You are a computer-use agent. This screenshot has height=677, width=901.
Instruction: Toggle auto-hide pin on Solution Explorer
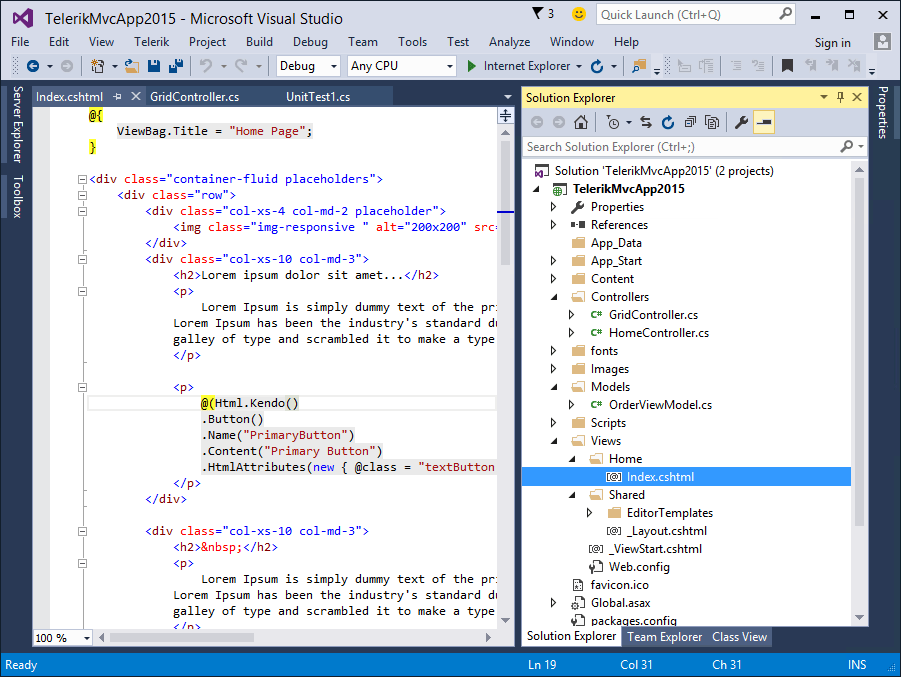pos(840,97)
